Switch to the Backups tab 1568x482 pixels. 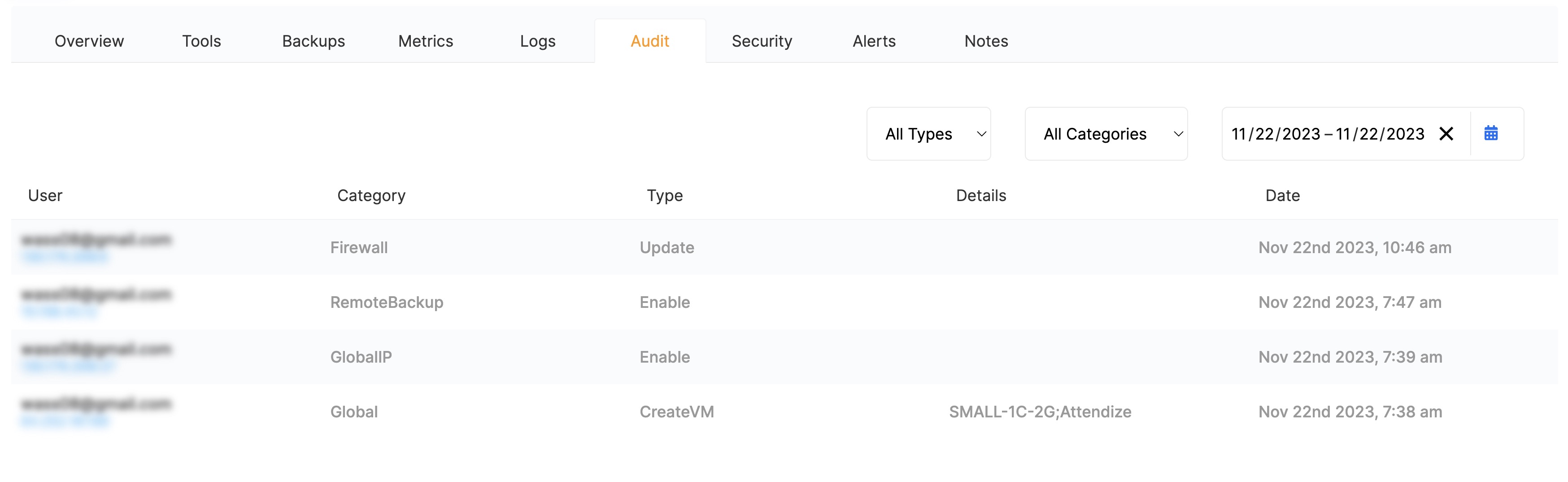[x=314, y=41]
